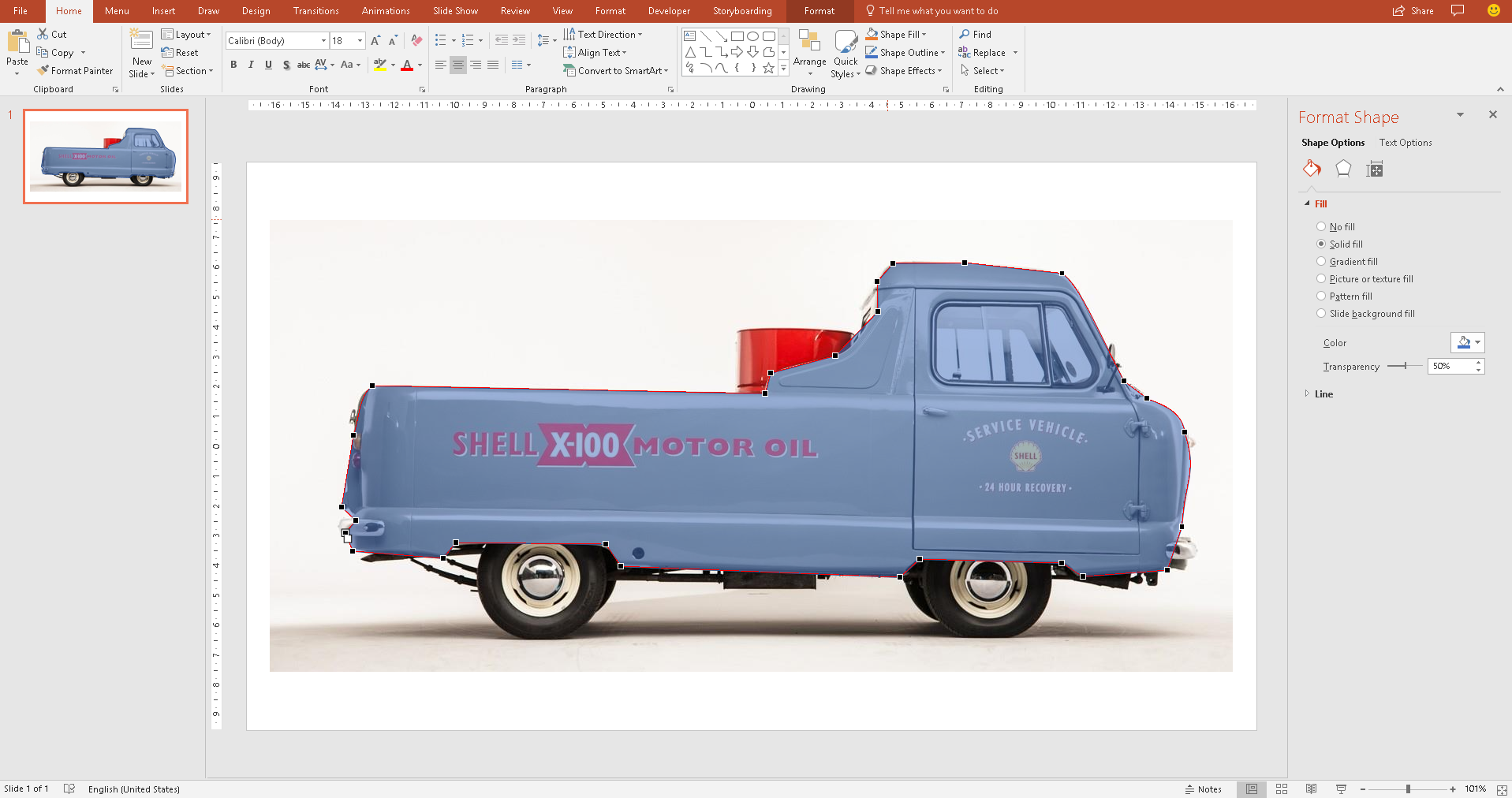Open the Section dropdown

tap(188, 70)
